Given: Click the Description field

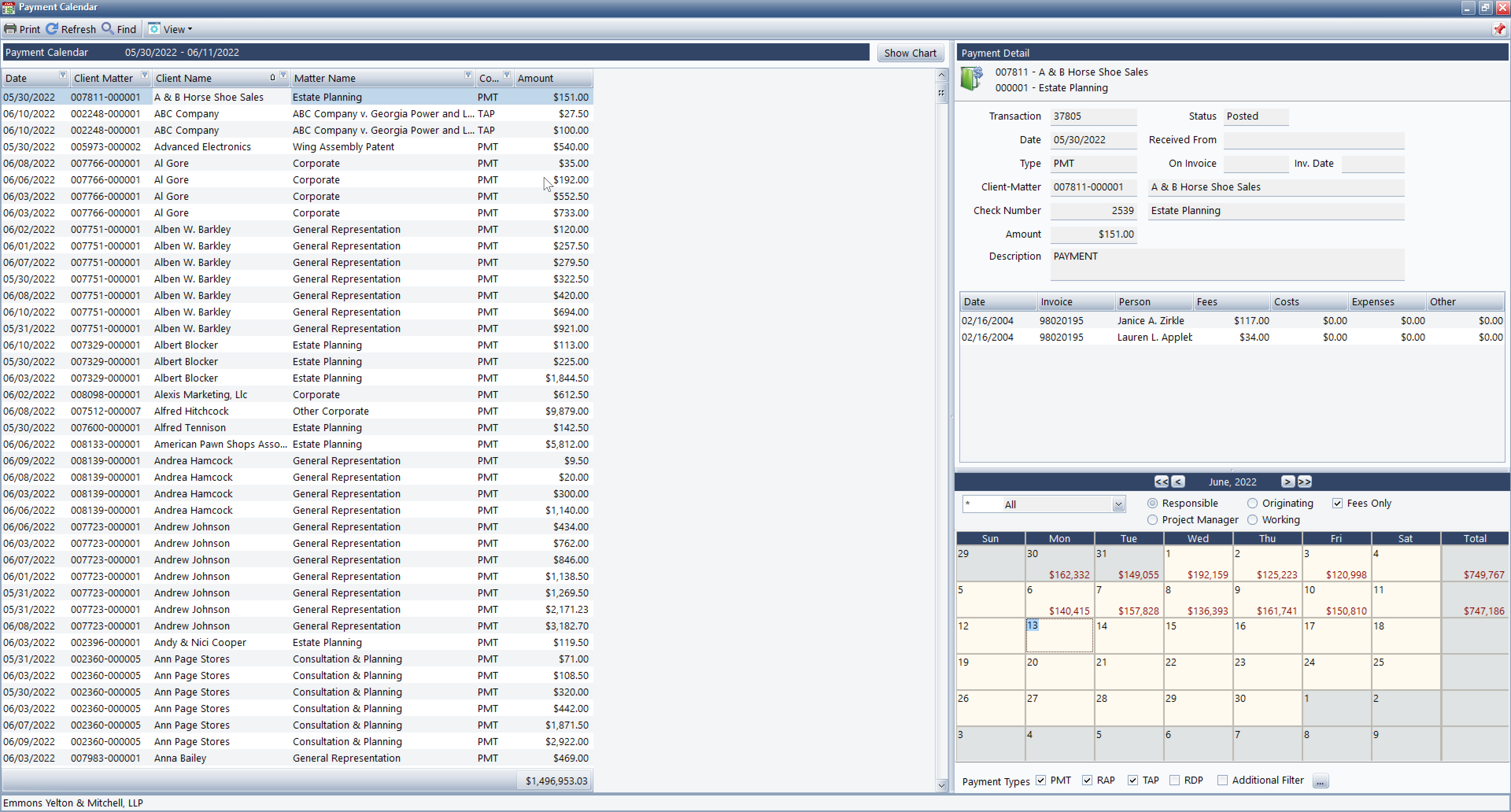Looking at the screenshot, I should click(1227, 265).
